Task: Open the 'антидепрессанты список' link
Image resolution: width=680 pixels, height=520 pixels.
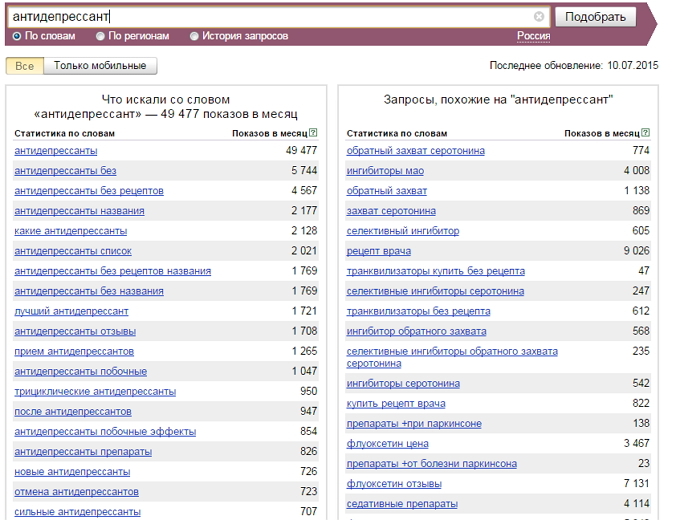Action: (x=73, y=251)
